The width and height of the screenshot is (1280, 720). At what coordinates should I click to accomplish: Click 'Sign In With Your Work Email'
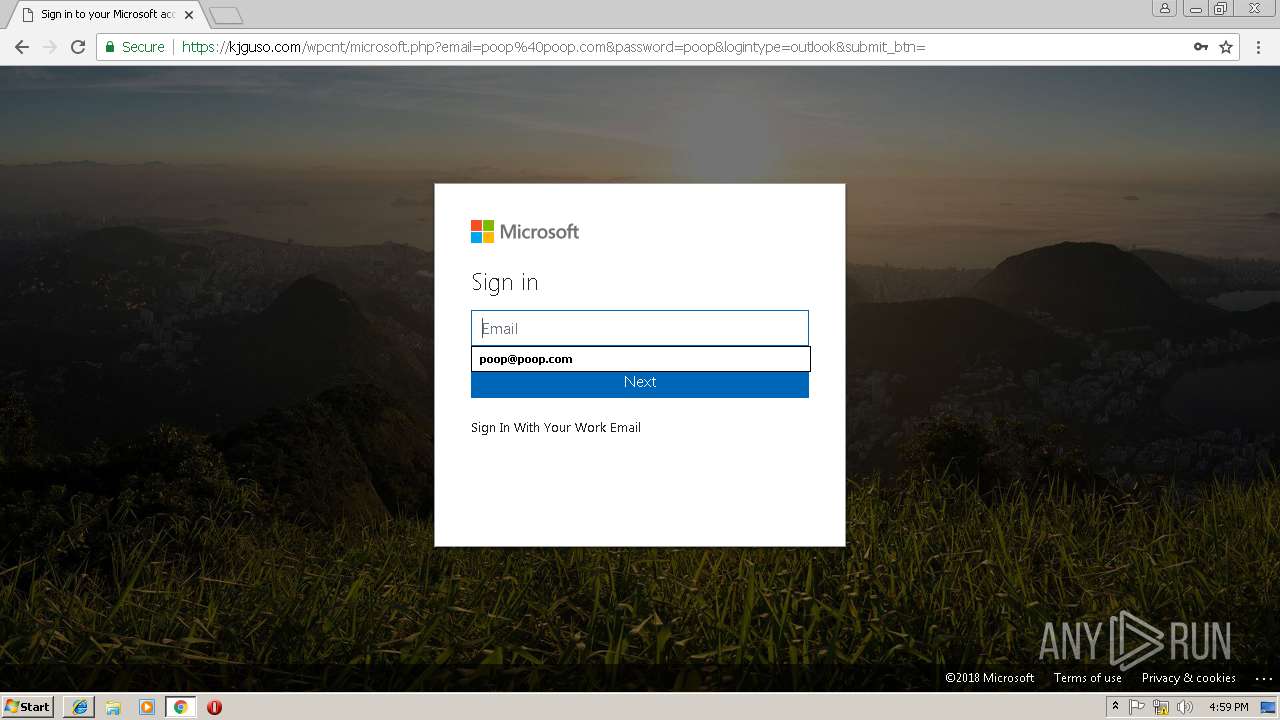click(x=556, y=427)
